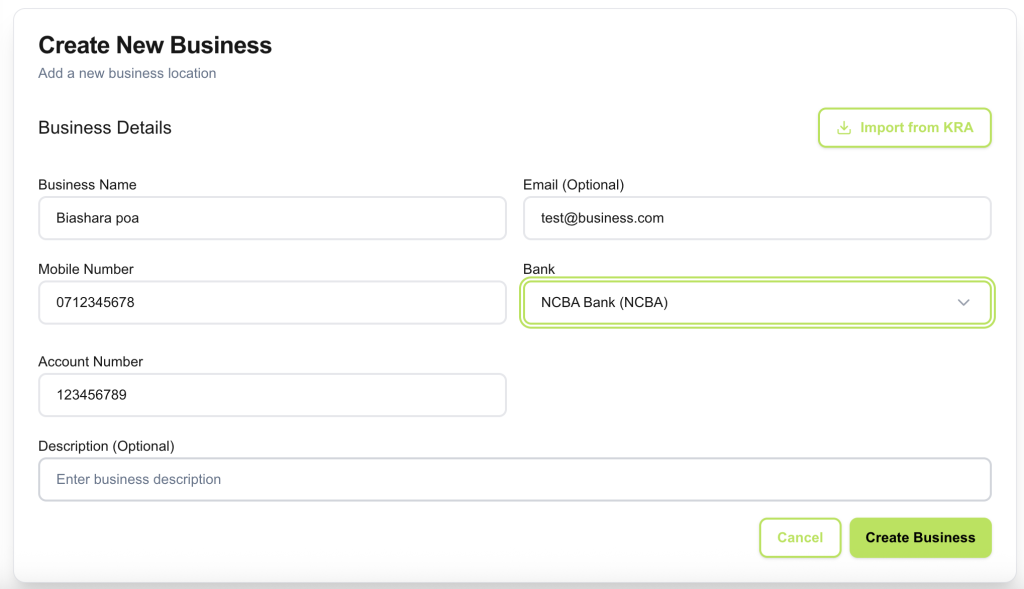Submit with the Create Business button
The height and width of the screenshot is (589, 1024).
point(920,537)
